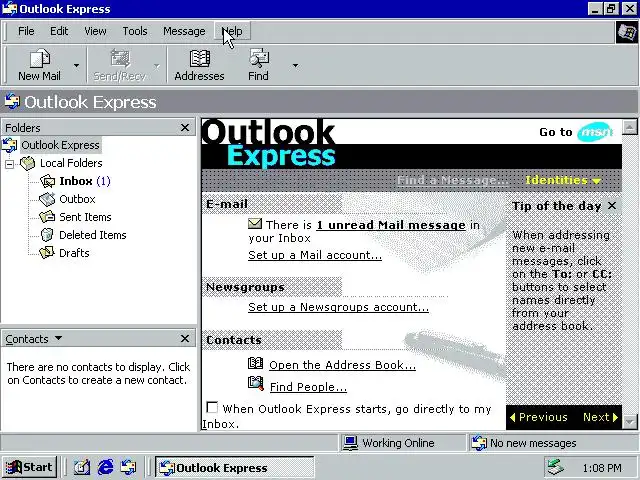
Task: Click the Find People magnifier icon
Action: (x=256, y=384)
